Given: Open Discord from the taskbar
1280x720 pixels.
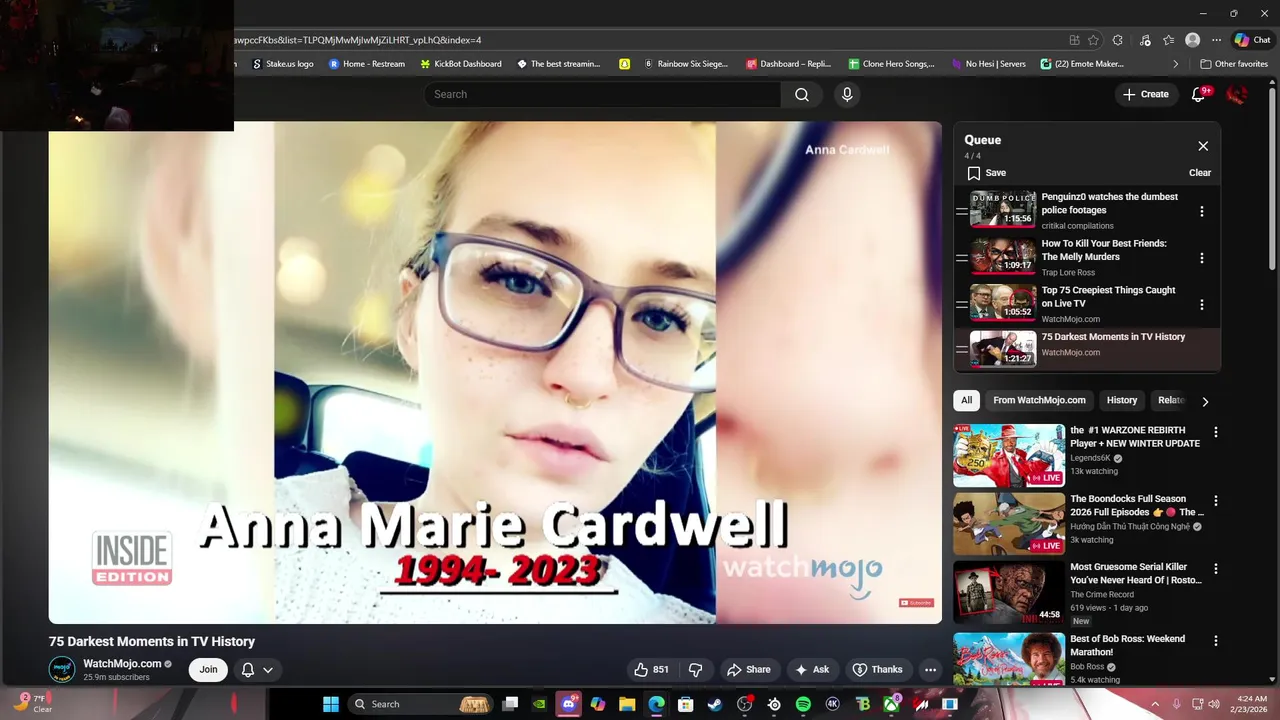Looking at the screenshot, I should [x=568, y=704].
